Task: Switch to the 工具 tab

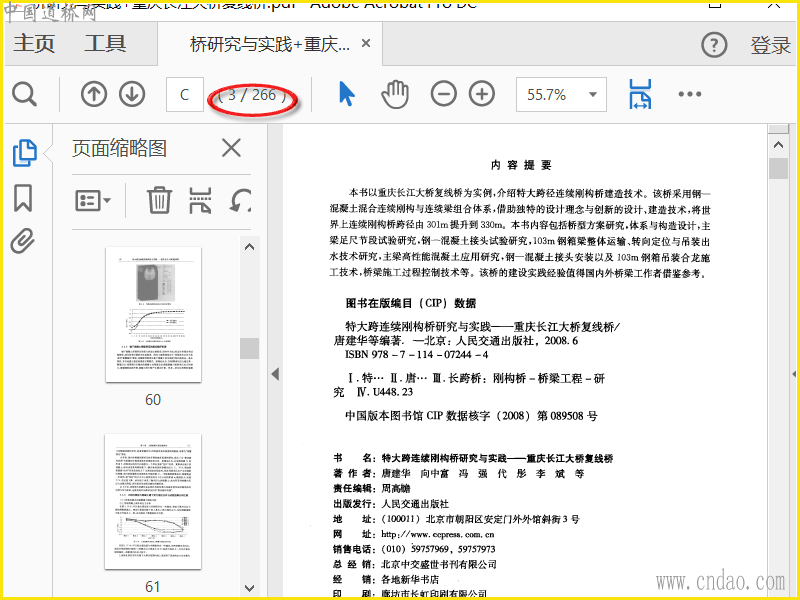Action: pos(105,43)
